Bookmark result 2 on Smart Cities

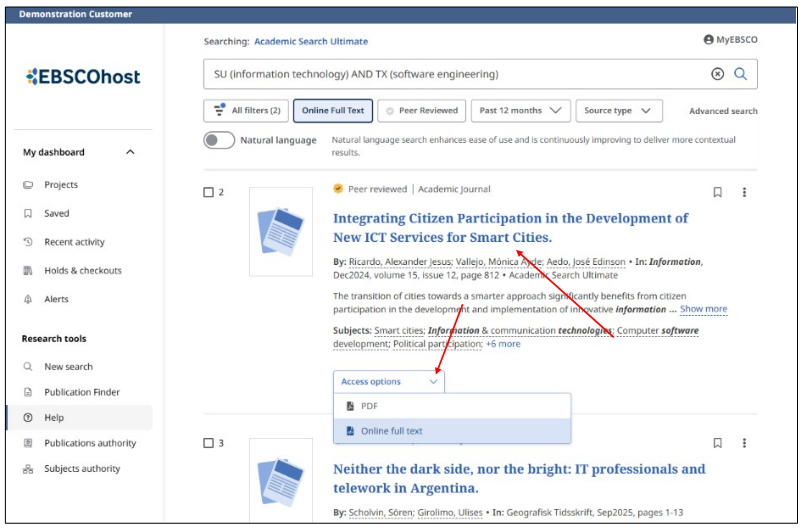coord(717,192)
